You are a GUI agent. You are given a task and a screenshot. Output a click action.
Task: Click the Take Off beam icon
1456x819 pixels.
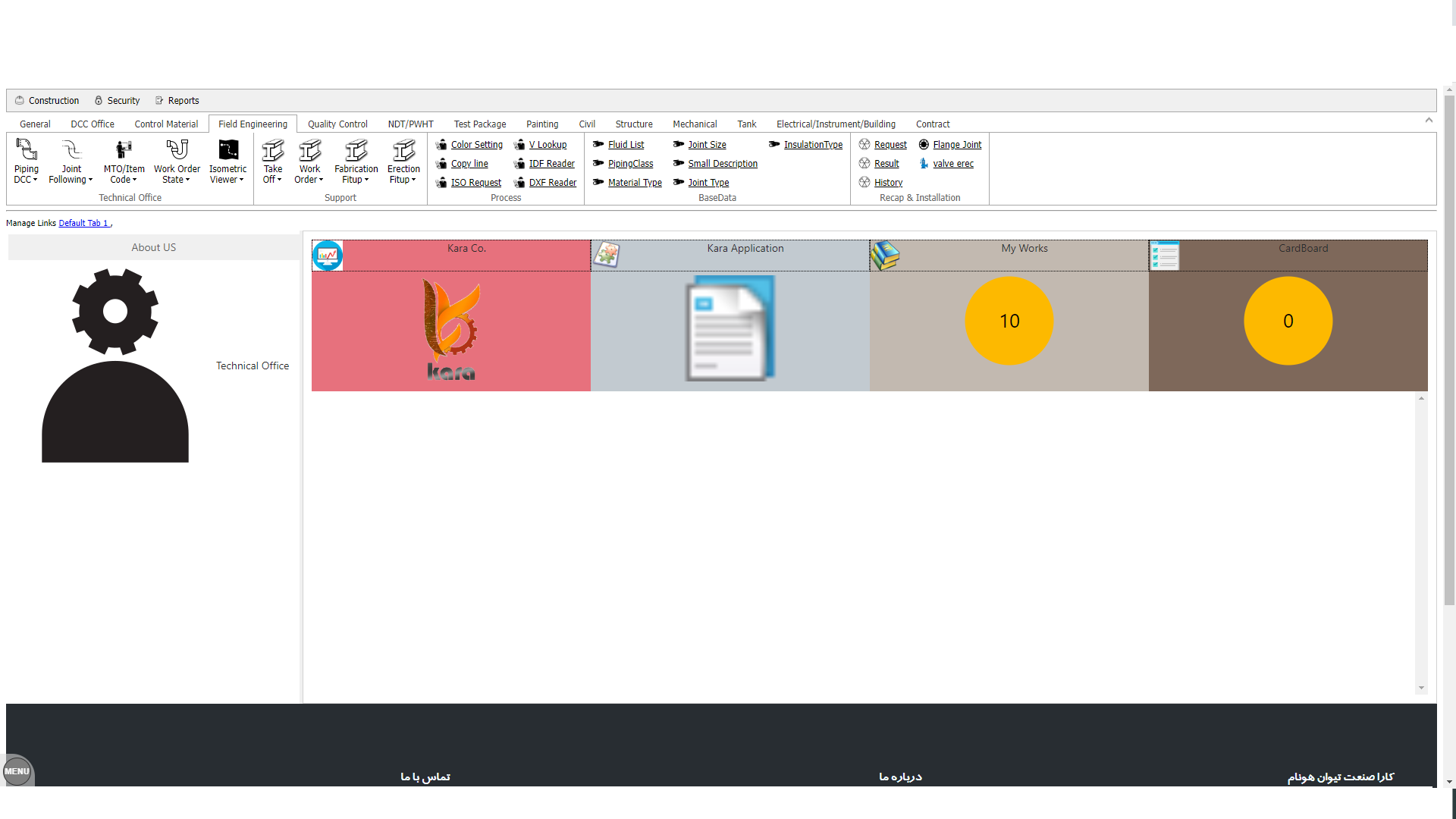[x=273, y=149]
